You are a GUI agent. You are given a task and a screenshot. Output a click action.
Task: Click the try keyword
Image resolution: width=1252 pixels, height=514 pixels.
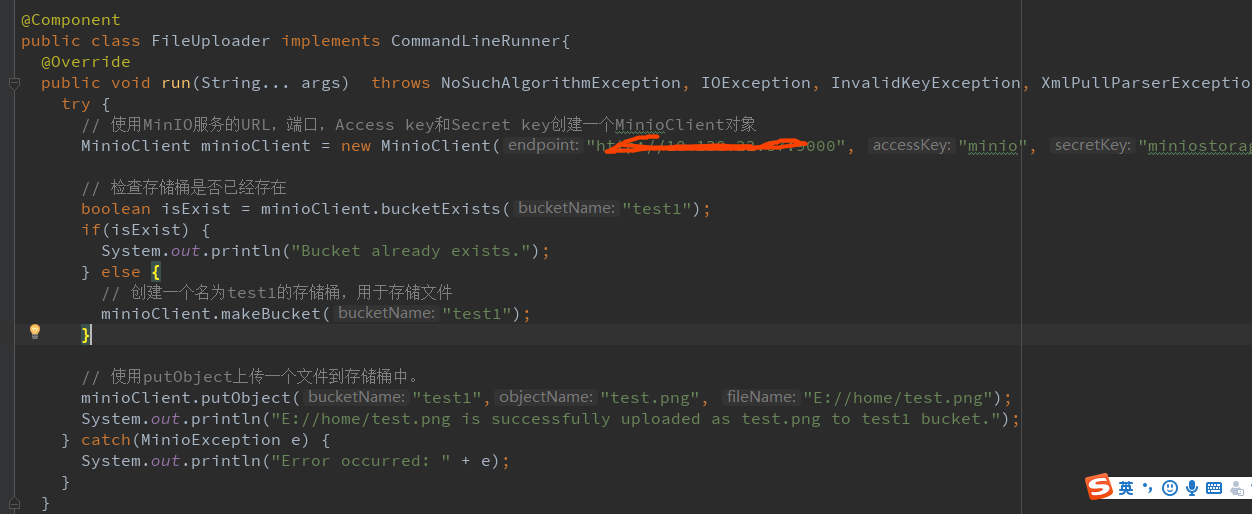76,104
